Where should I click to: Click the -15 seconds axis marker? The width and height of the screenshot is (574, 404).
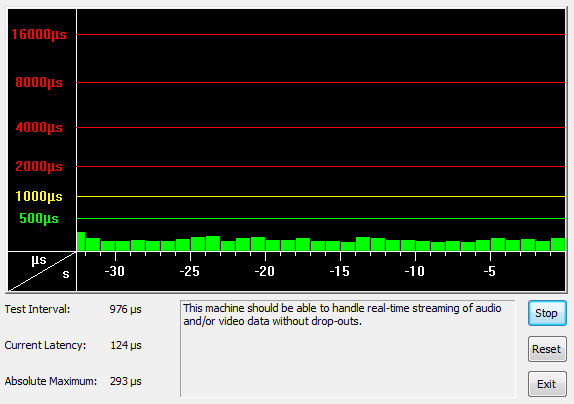340,271
